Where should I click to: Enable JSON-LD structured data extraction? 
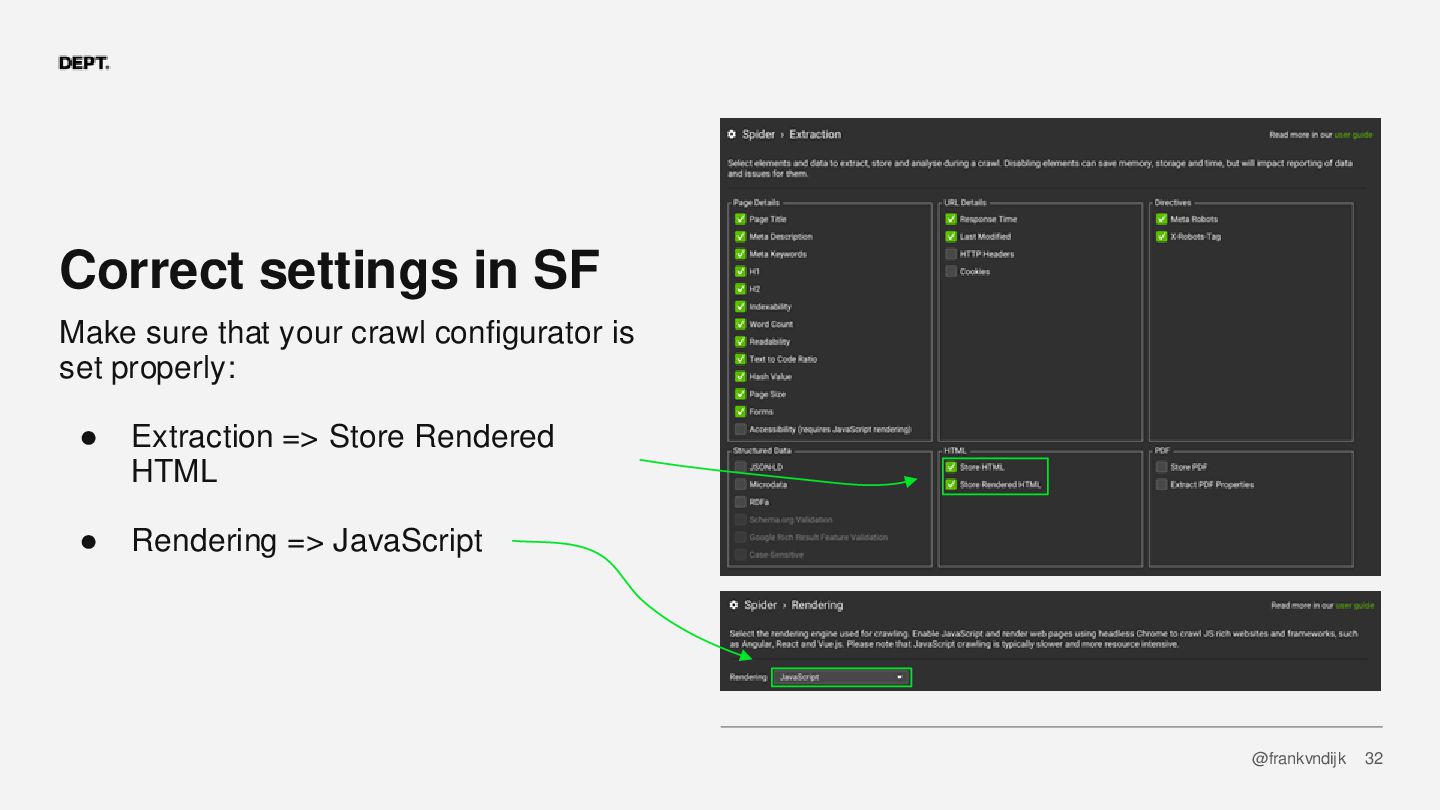tap(740, 467)
